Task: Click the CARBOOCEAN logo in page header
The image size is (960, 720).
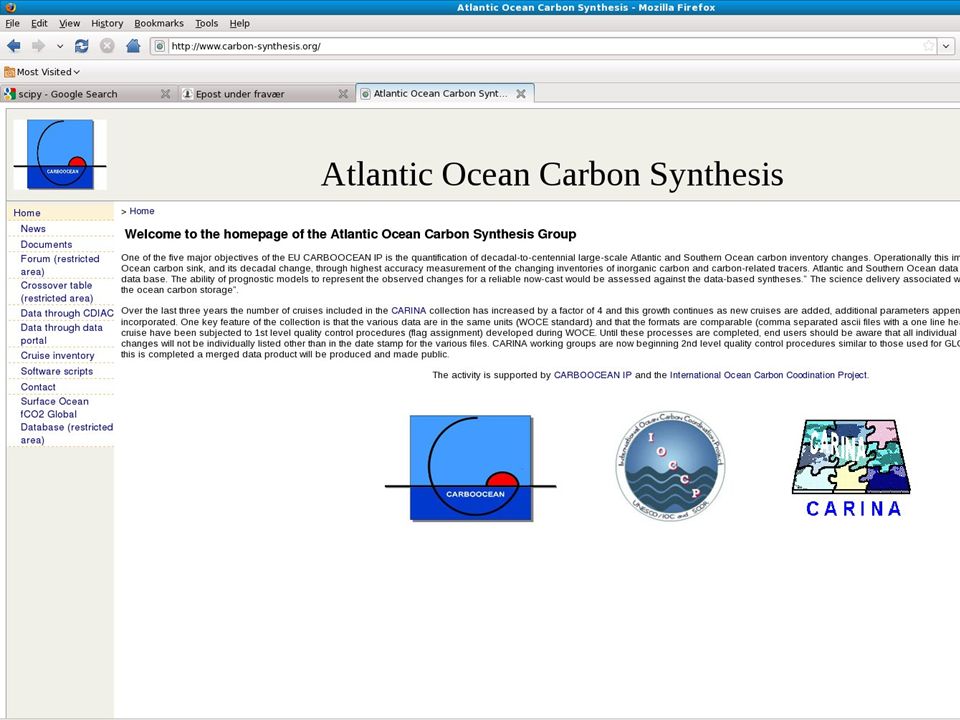Action: [x=60, y=154]
